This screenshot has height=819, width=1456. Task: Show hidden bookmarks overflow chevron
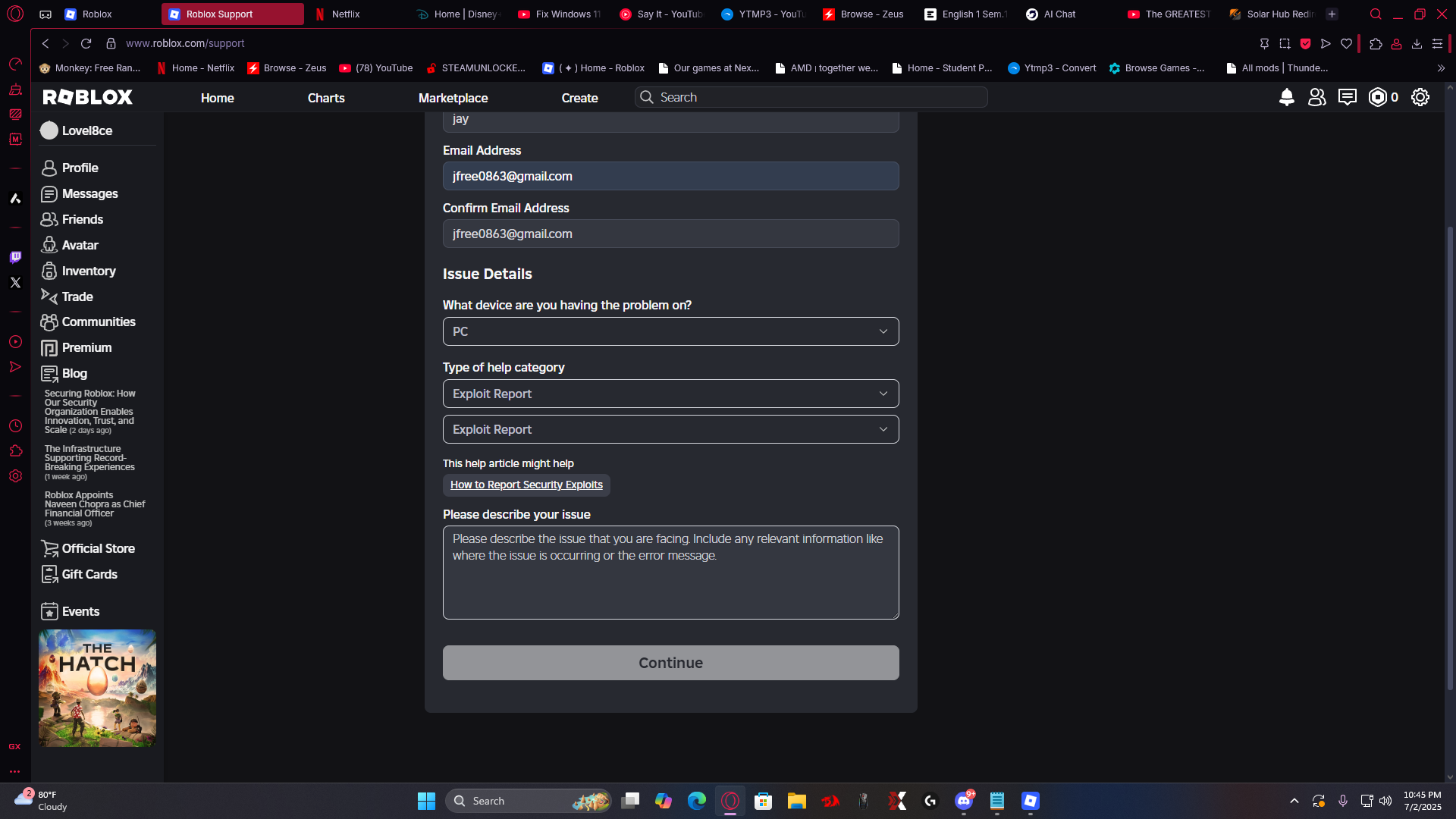click(1441, 68)
